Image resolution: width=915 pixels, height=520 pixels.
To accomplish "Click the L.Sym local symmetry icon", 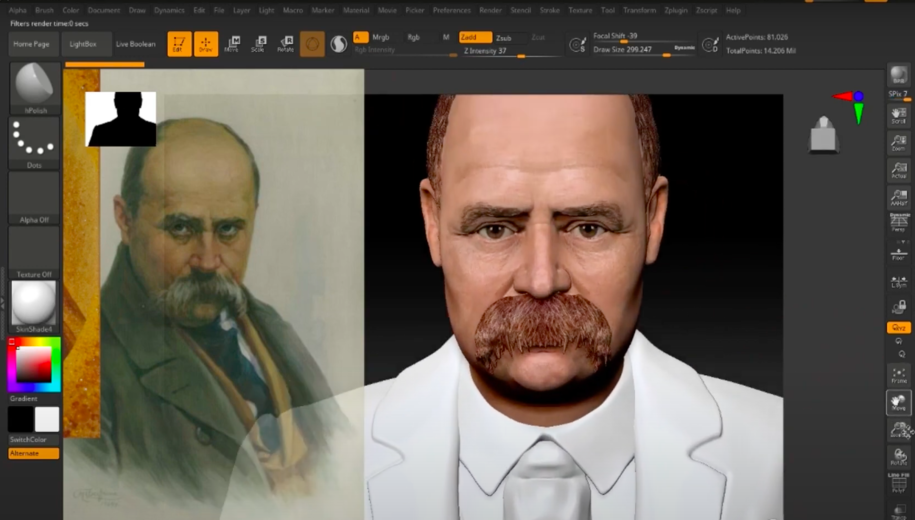I will (x=899, y=280).
